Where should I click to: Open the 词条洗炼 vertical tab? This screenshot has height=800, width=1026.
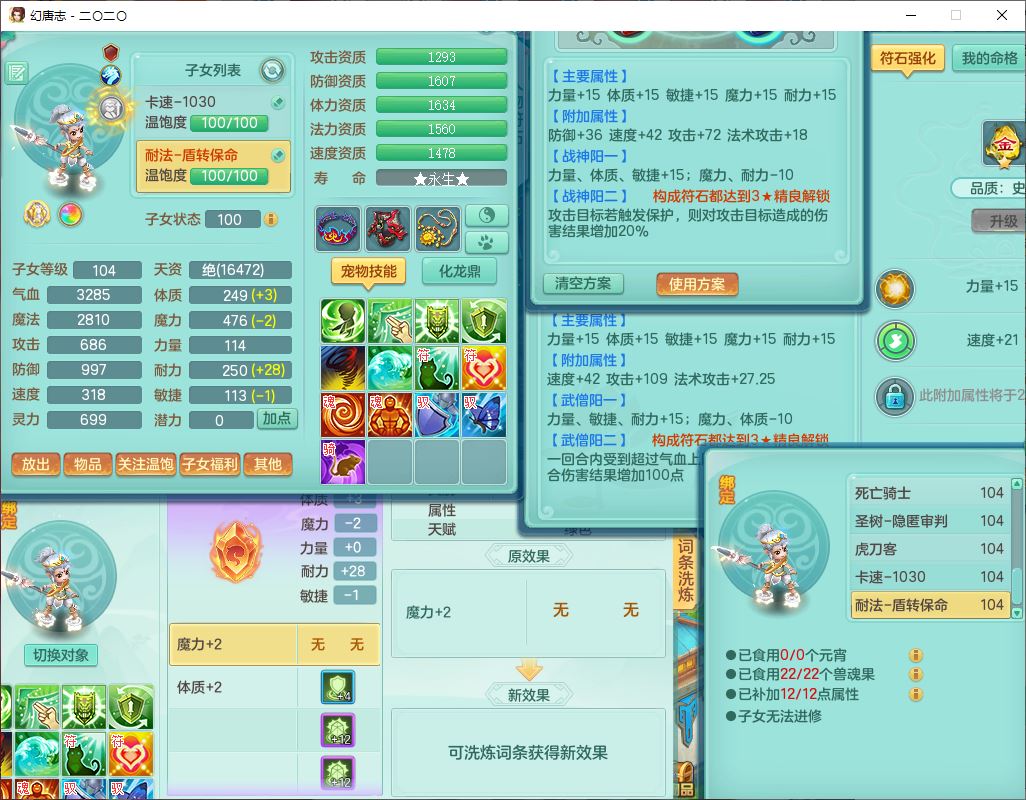[685, 573]
